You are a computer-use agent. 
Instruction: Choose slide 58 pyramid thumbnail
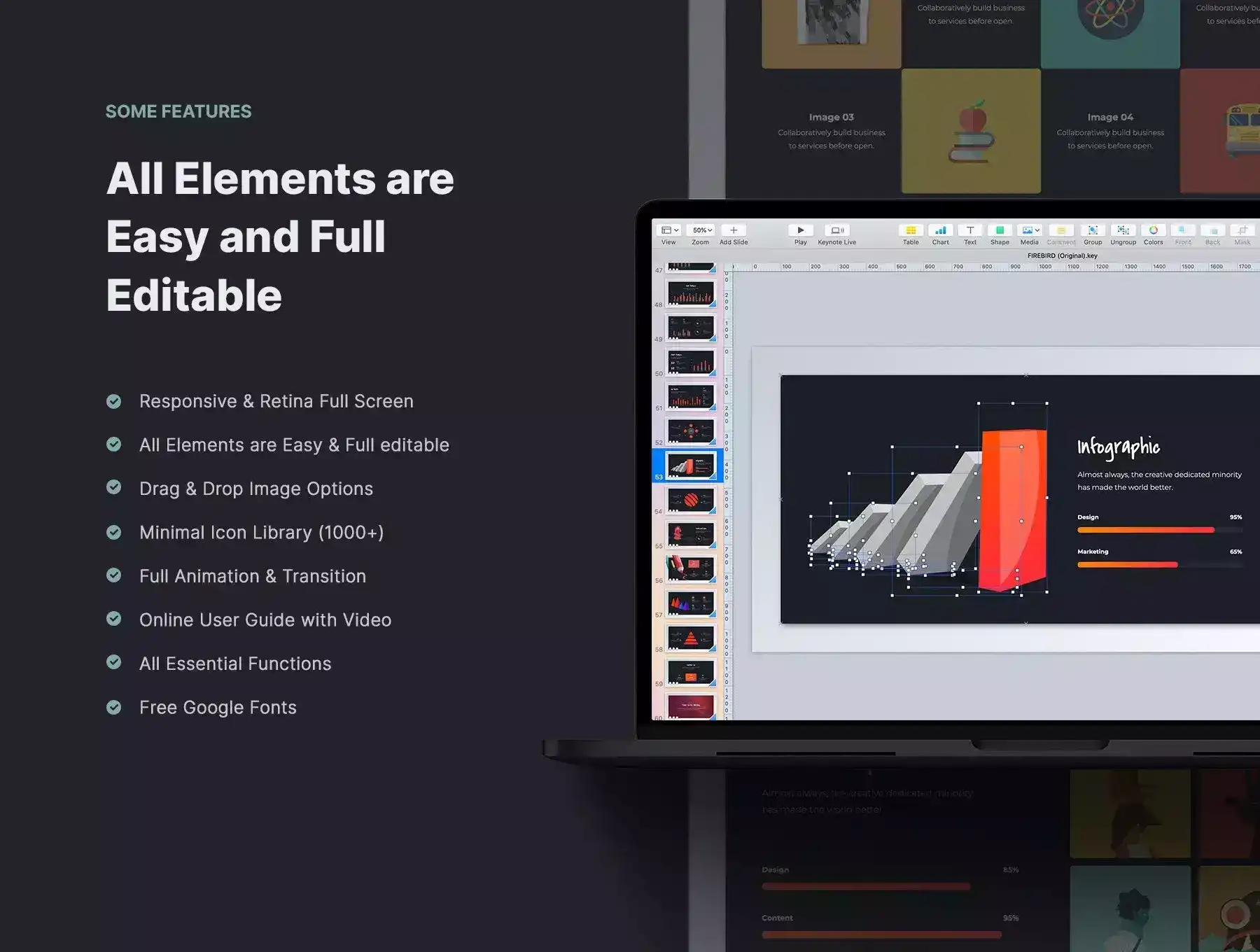click(x=690, y=638)
